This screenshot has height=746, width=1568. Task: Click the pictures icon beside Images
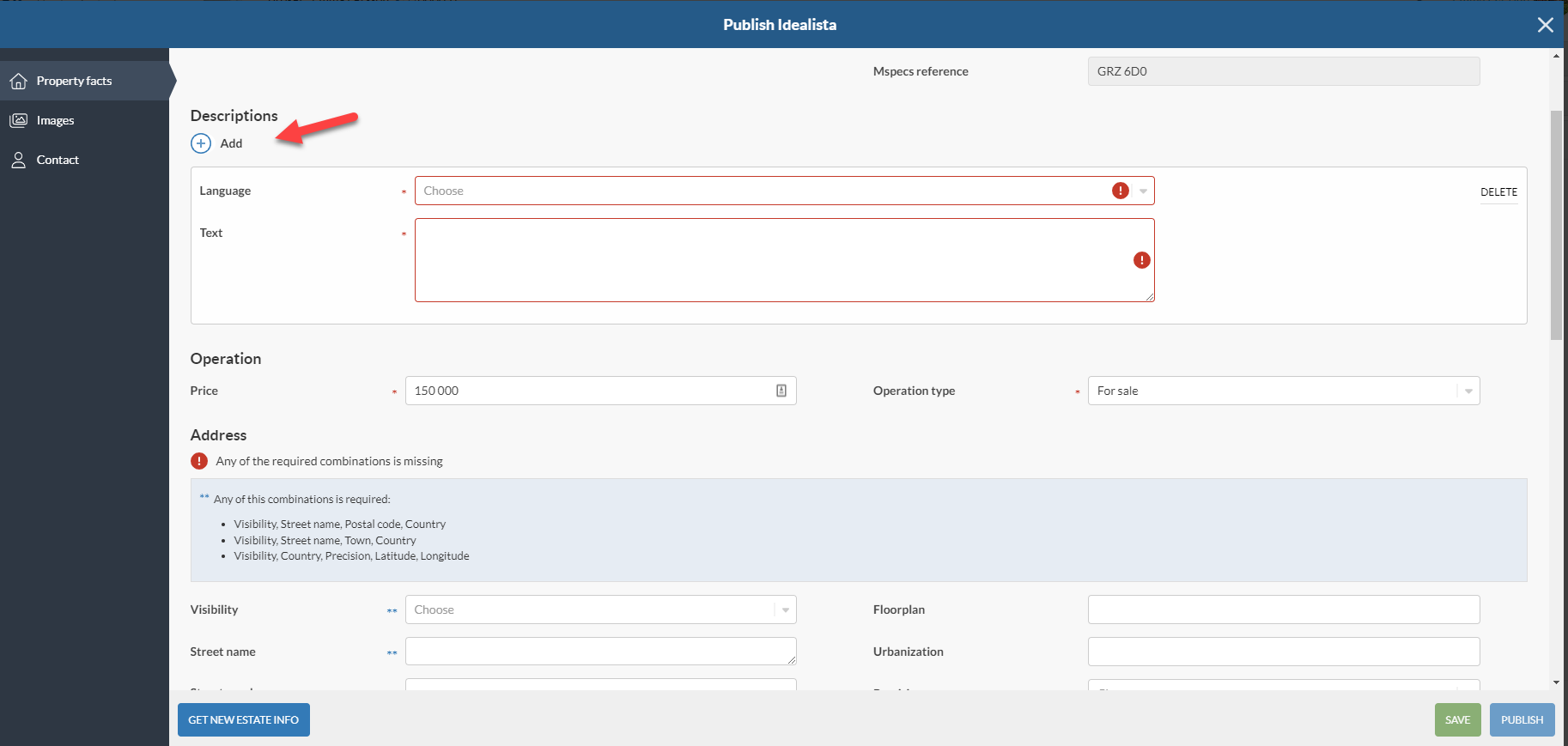[18, 120]
